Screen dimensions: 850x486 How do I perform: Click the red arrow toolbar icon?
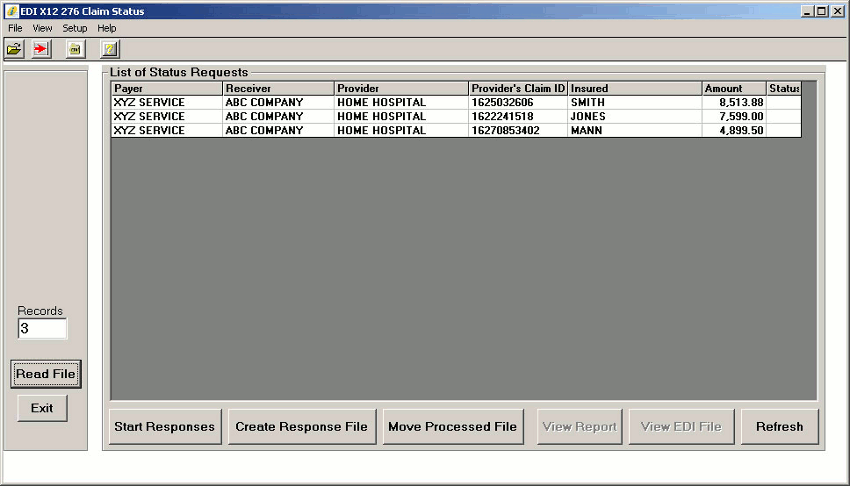[41, 49]
